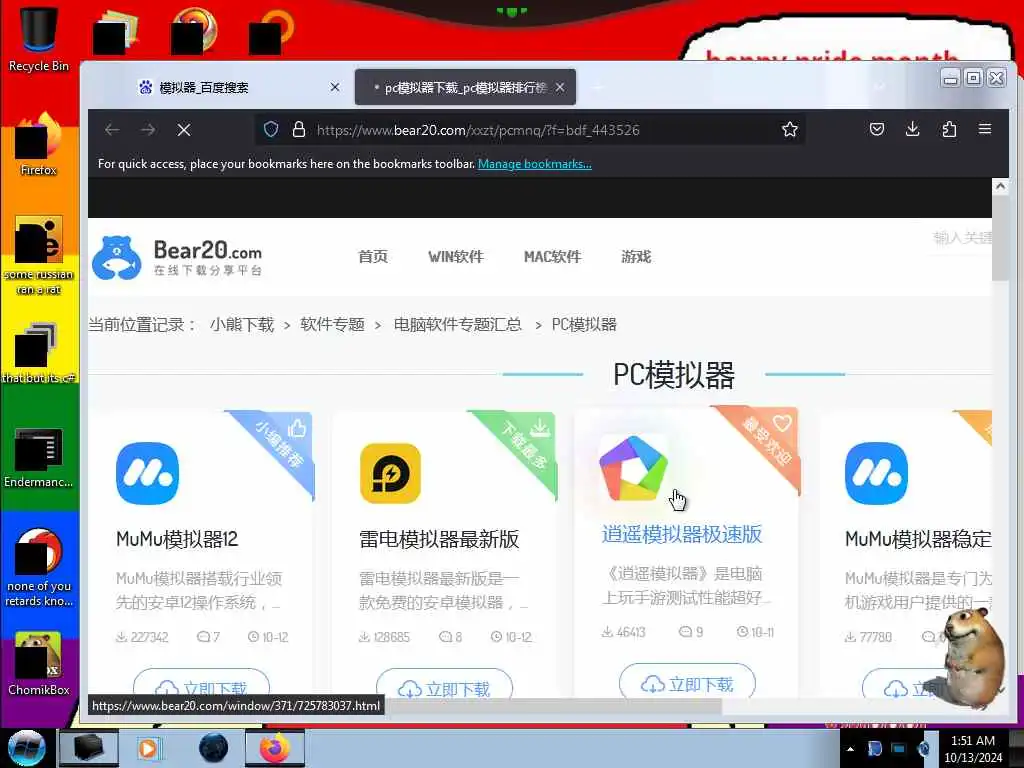Screen dimensions: 1024x768
Task: Open the Firefox hamburger application menu
Action: pos(985,129)
